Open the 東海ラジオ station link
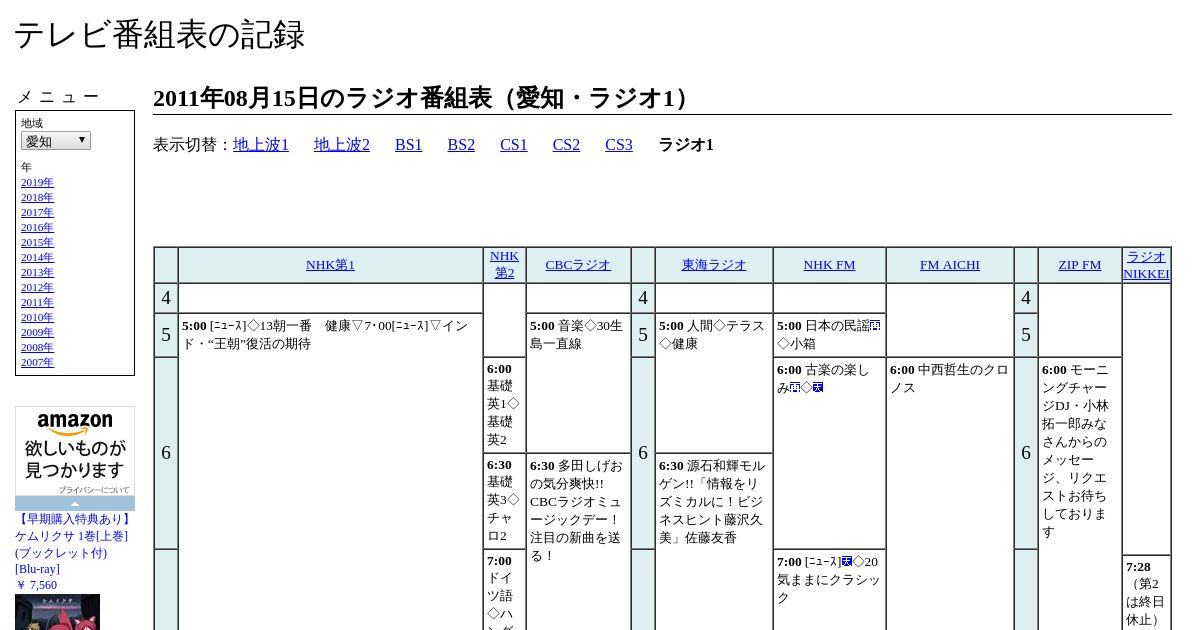This screenshot has height=630, width=1200. tap(714, 265)
